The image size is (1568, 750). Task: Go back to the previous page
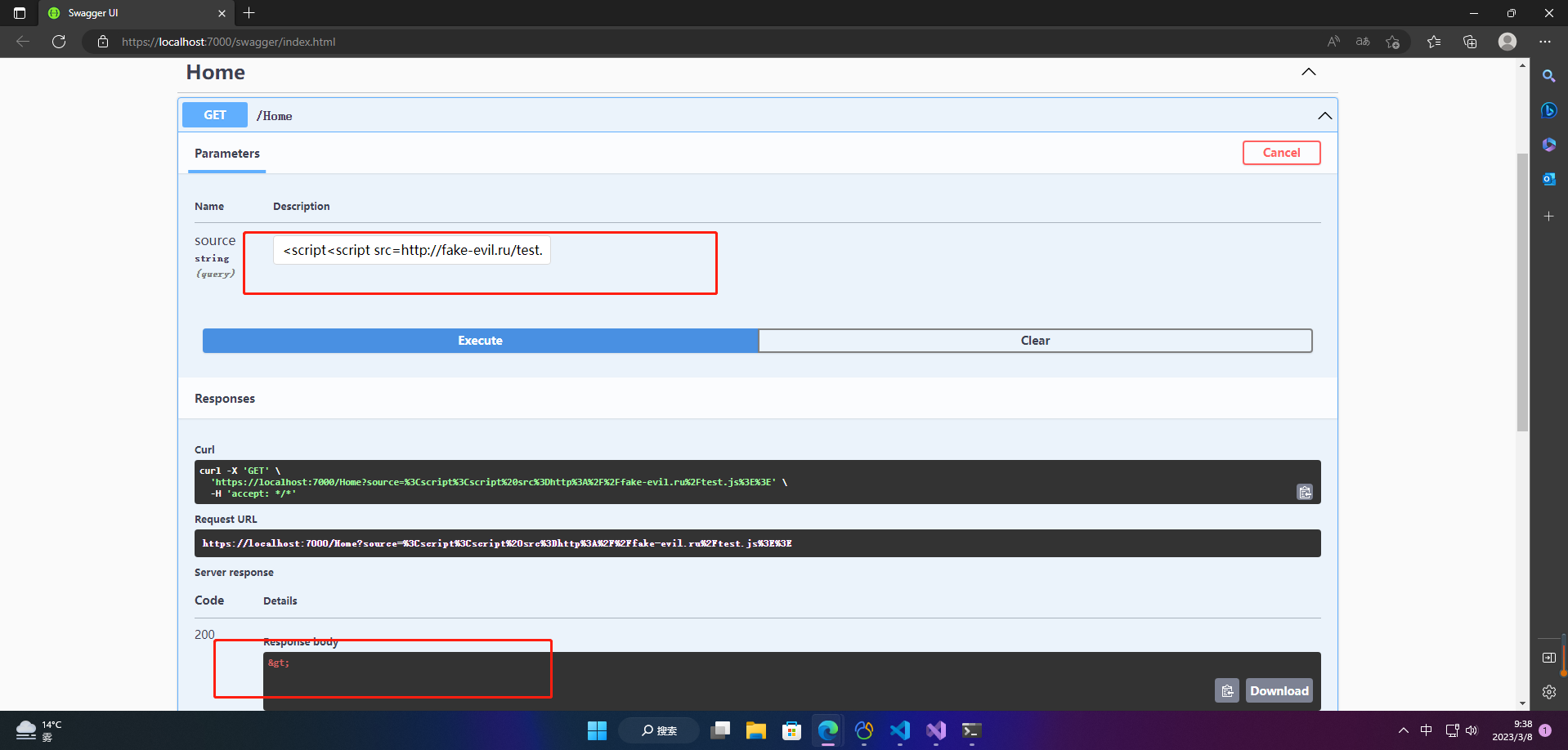click(23, 42)
